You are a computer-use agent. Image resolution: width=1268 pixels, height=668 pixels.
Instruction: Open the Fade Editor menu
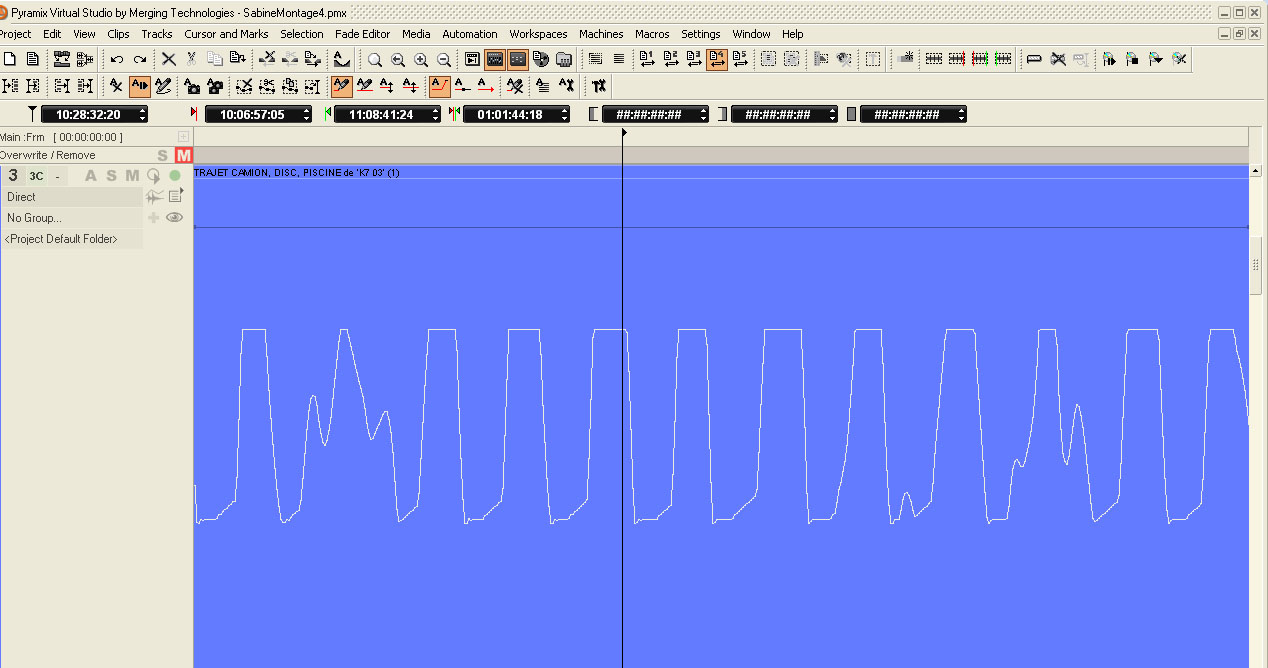(362, 34)
